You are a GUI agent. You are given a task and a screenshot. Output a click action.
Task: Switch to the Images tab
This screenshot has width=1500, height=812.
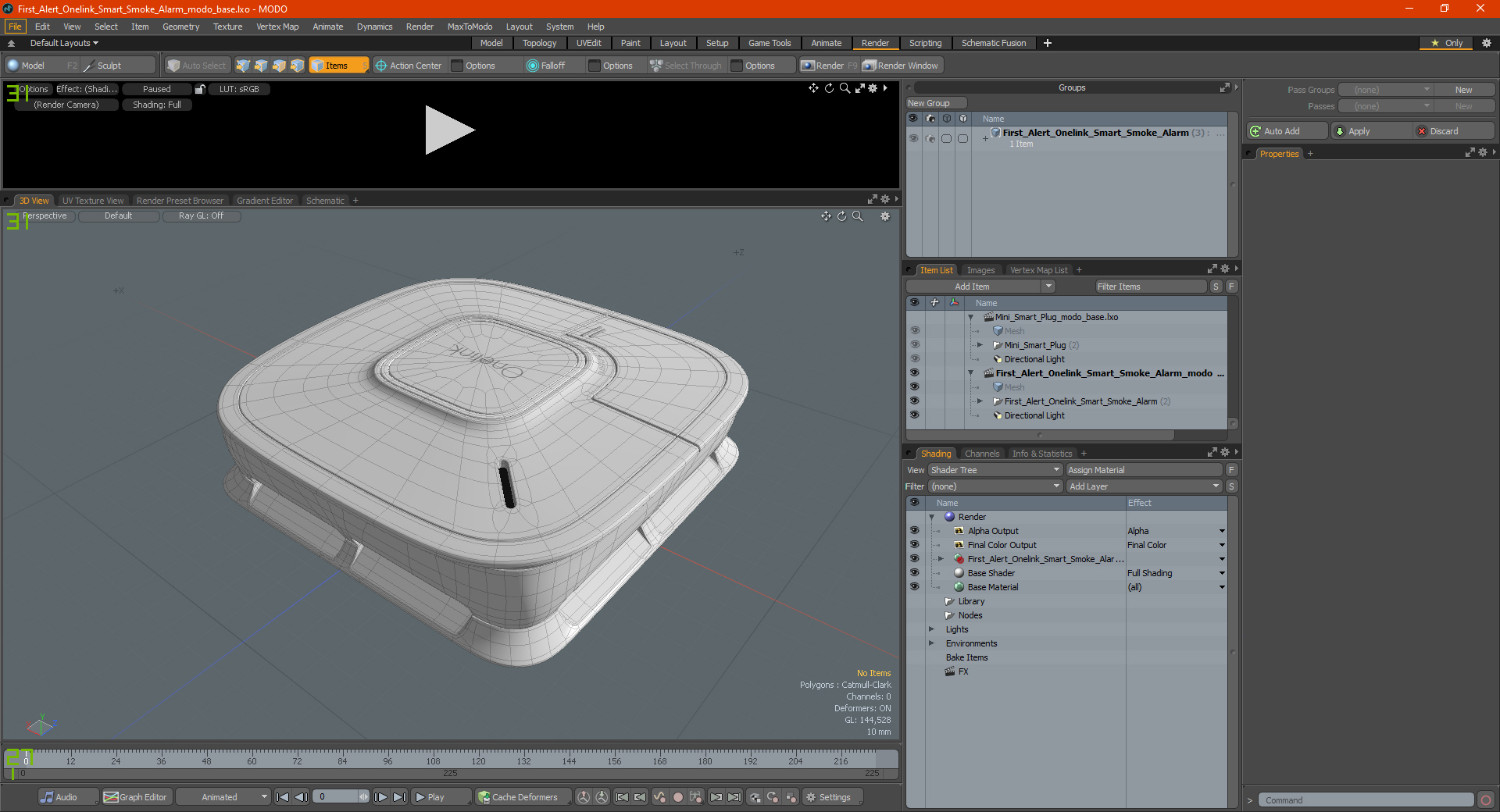click(x=980, y=270)
